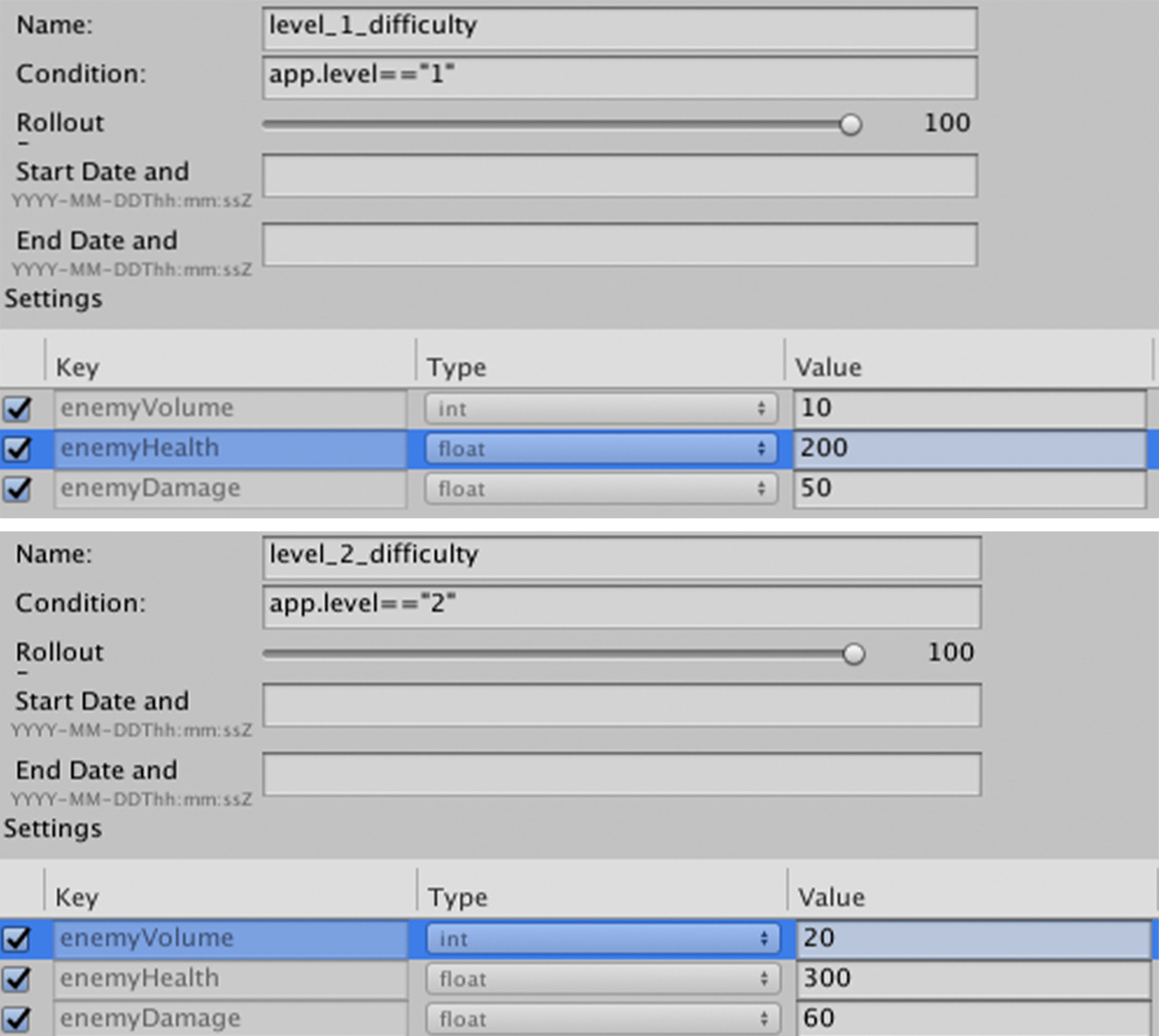Select enemyVolume key in level_2_difficulty table
Screen dimensions: 1159x1036
click(x=230, y=939)
